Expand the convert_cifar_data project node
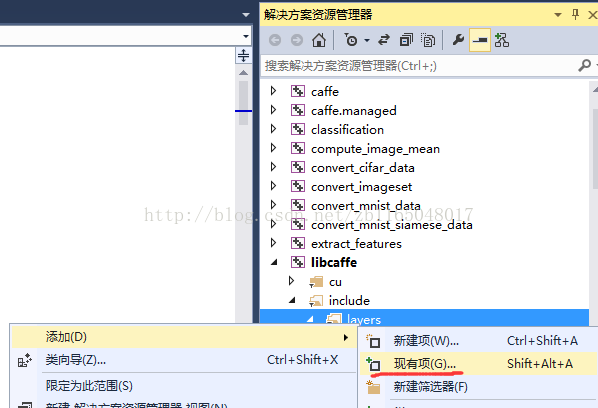The height and width of the screenshot is (408, 598). tap(273, 167)
